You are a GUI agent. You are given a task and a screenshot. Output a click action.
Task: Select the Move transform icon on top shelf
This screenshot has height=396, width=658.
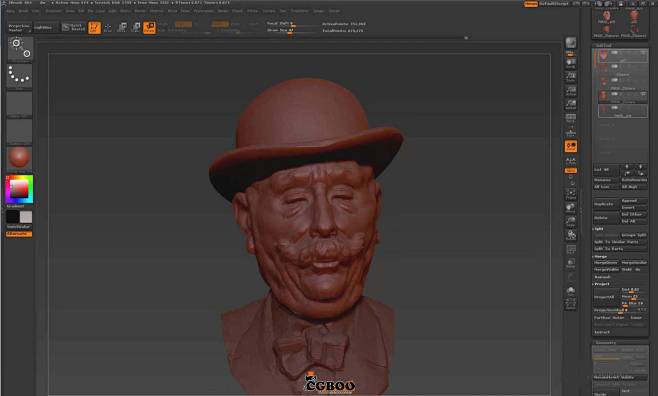(x=122, y=28)
